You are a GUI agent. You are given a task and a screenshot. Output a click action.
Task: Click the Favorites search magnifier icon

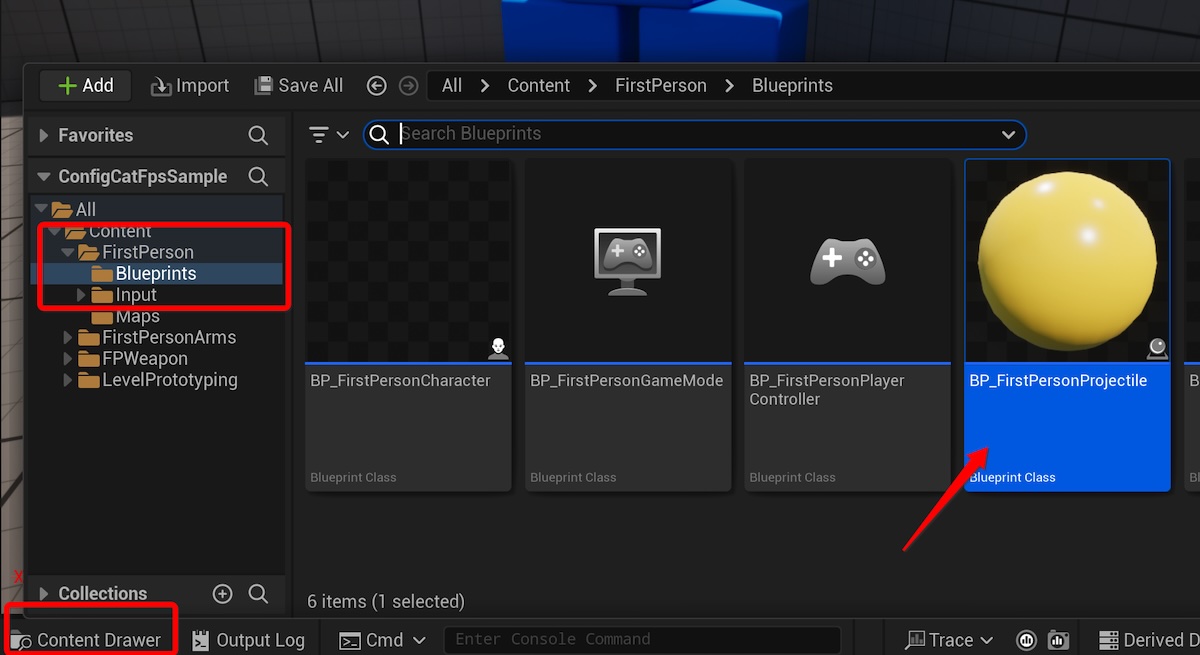coord(258,135)
